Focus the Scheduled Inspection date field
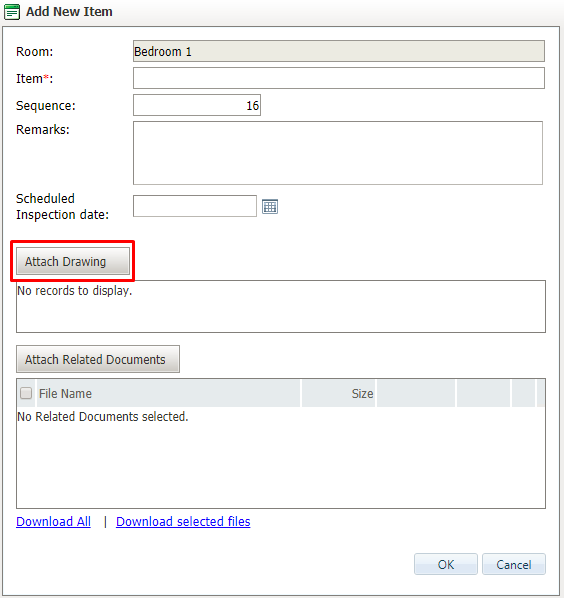Image resolution: width=564 pixels, height=598 pixels. 195,206
